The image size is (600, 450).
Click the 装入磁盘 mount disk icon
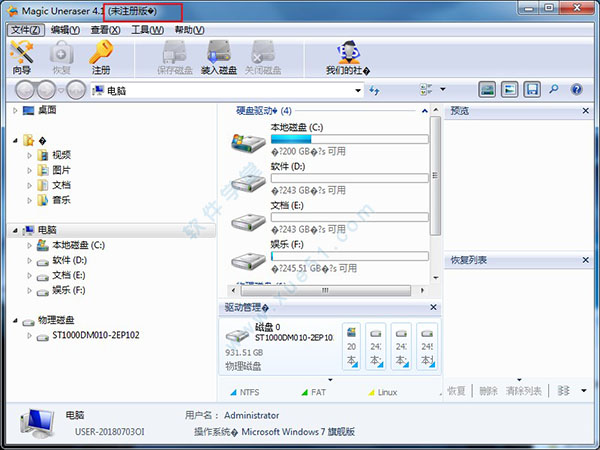(x=219, y=57)
